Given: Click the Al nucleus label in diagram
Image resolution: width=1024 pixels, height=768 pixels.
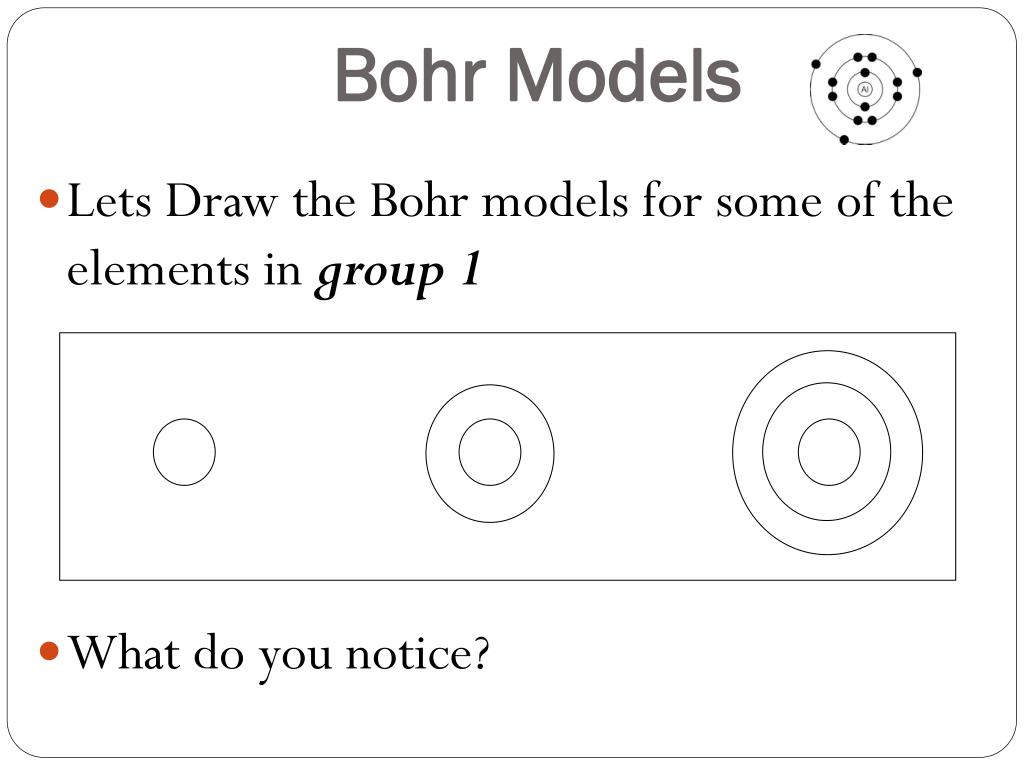Looking at the screenshot, I should point(865,89).
